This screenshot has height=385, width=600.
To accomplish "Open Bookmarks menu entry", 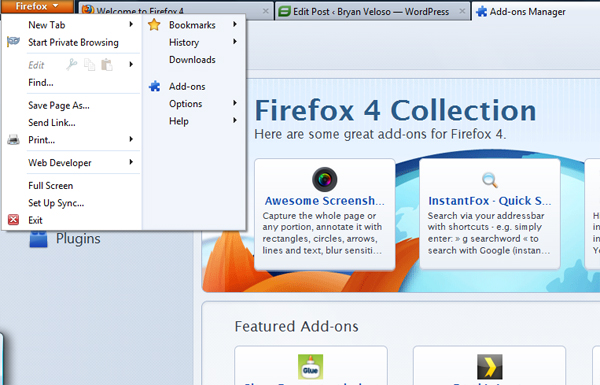I will [x=192, y=25].
